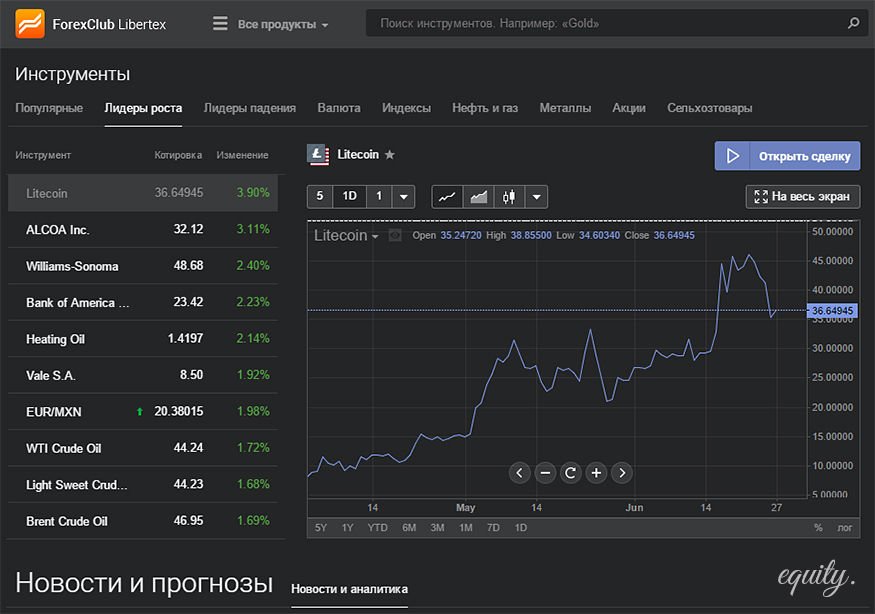The width and height of the screenshot is (875, 614).
Task: Select Williams-Sonoma row
Action: pyautogui.click(x=143, y=266)
